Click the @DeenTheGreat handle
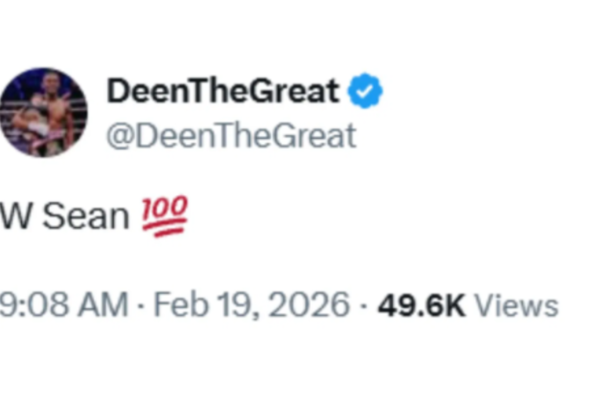 [x=230, y=135]
